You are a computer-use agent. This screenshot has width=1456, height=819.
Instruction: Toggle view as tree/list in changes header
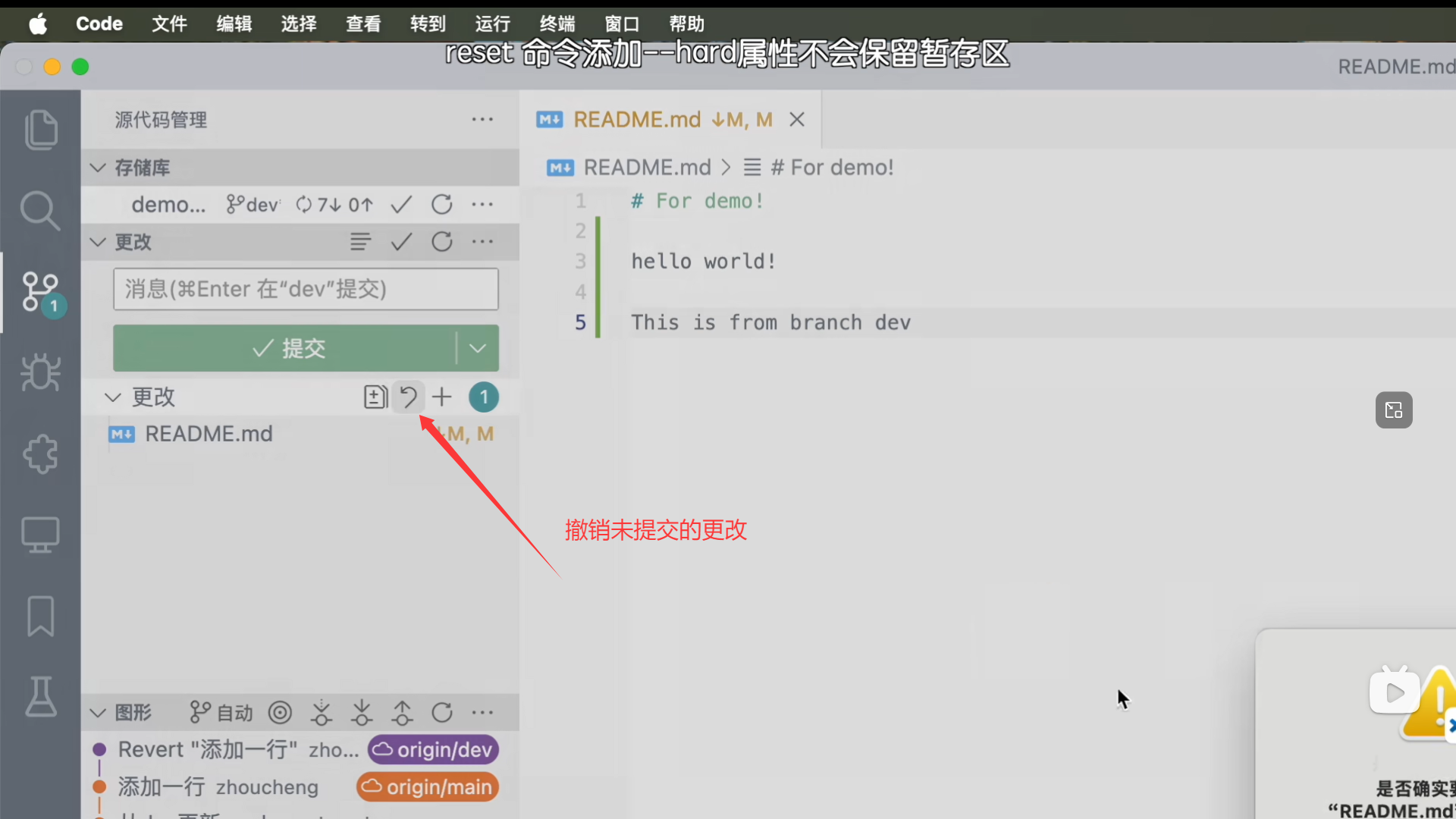(360, 242)
